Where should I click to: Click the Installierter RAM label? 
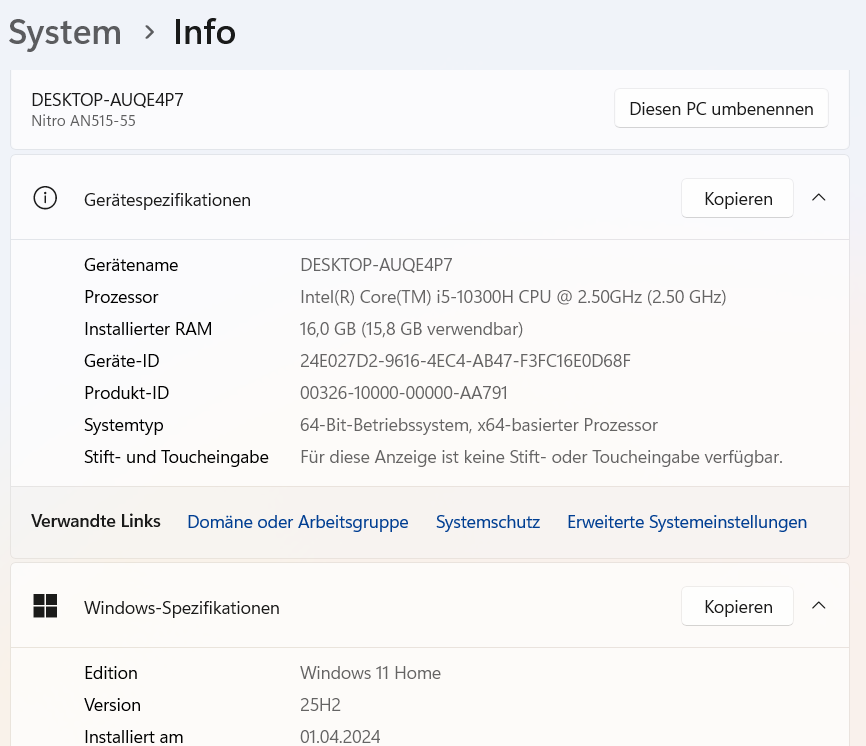click(148, 329)
